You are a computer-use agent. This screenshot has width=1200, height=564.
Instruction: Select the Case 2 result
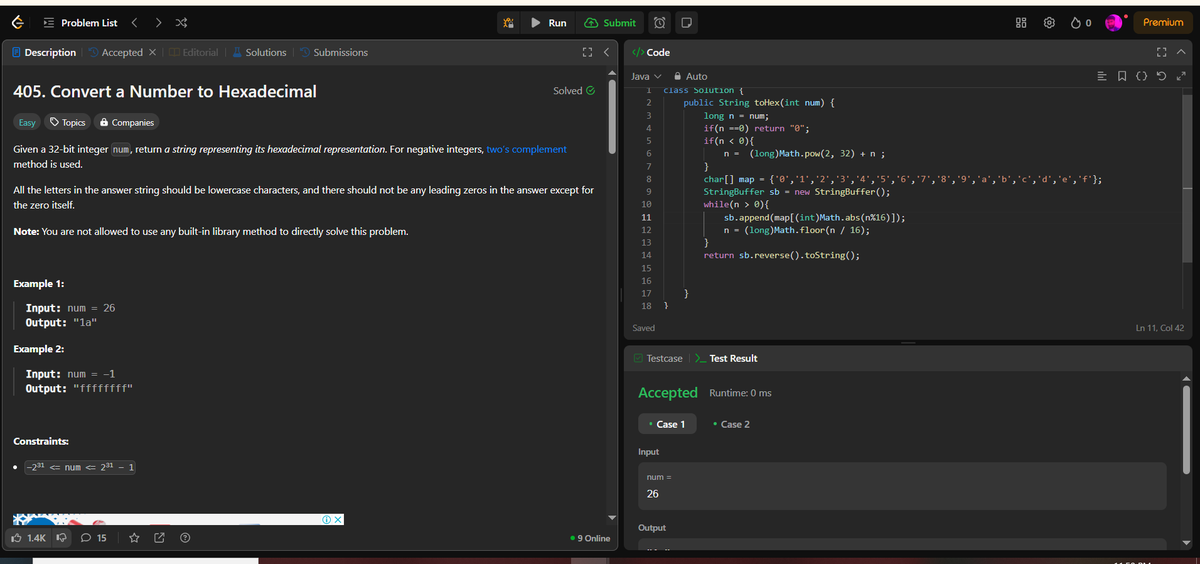(731, 424)
